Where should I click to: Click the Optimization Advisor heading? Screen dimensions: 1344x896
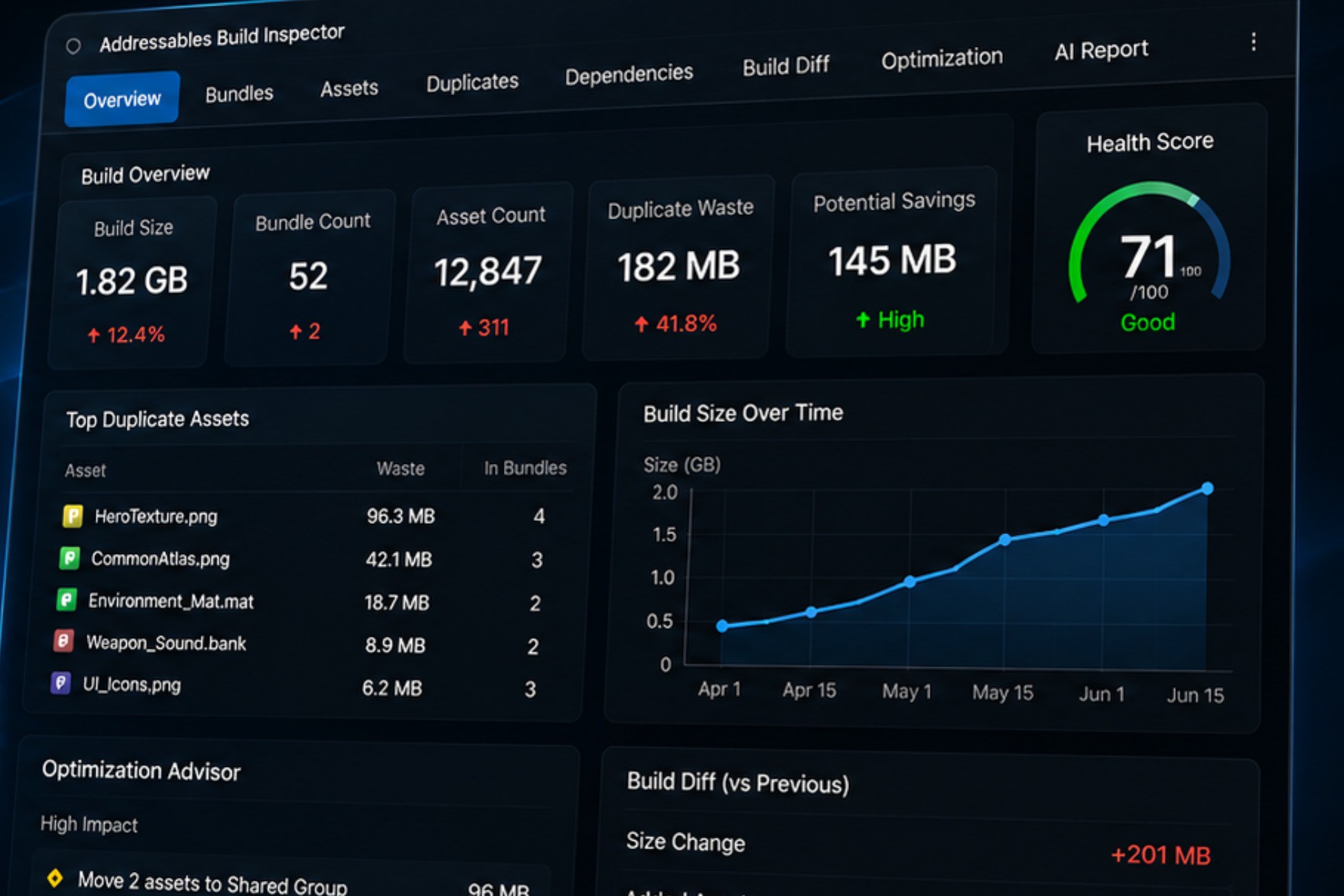pos(141,771)
